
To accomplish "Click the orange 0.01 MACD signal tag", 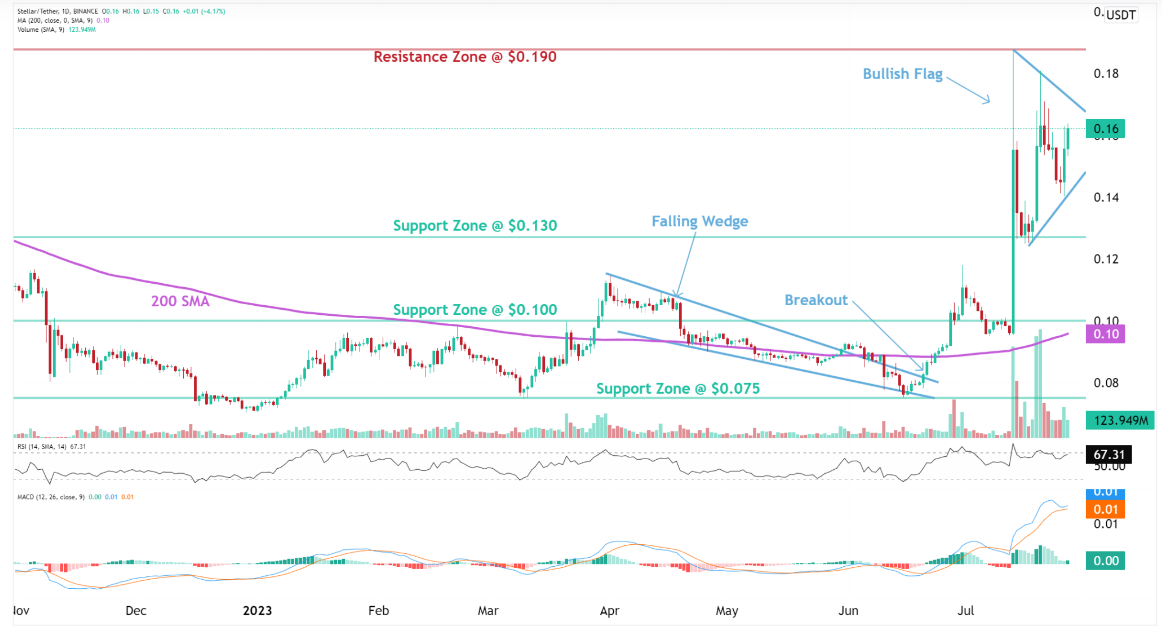I will [1105, 509].
